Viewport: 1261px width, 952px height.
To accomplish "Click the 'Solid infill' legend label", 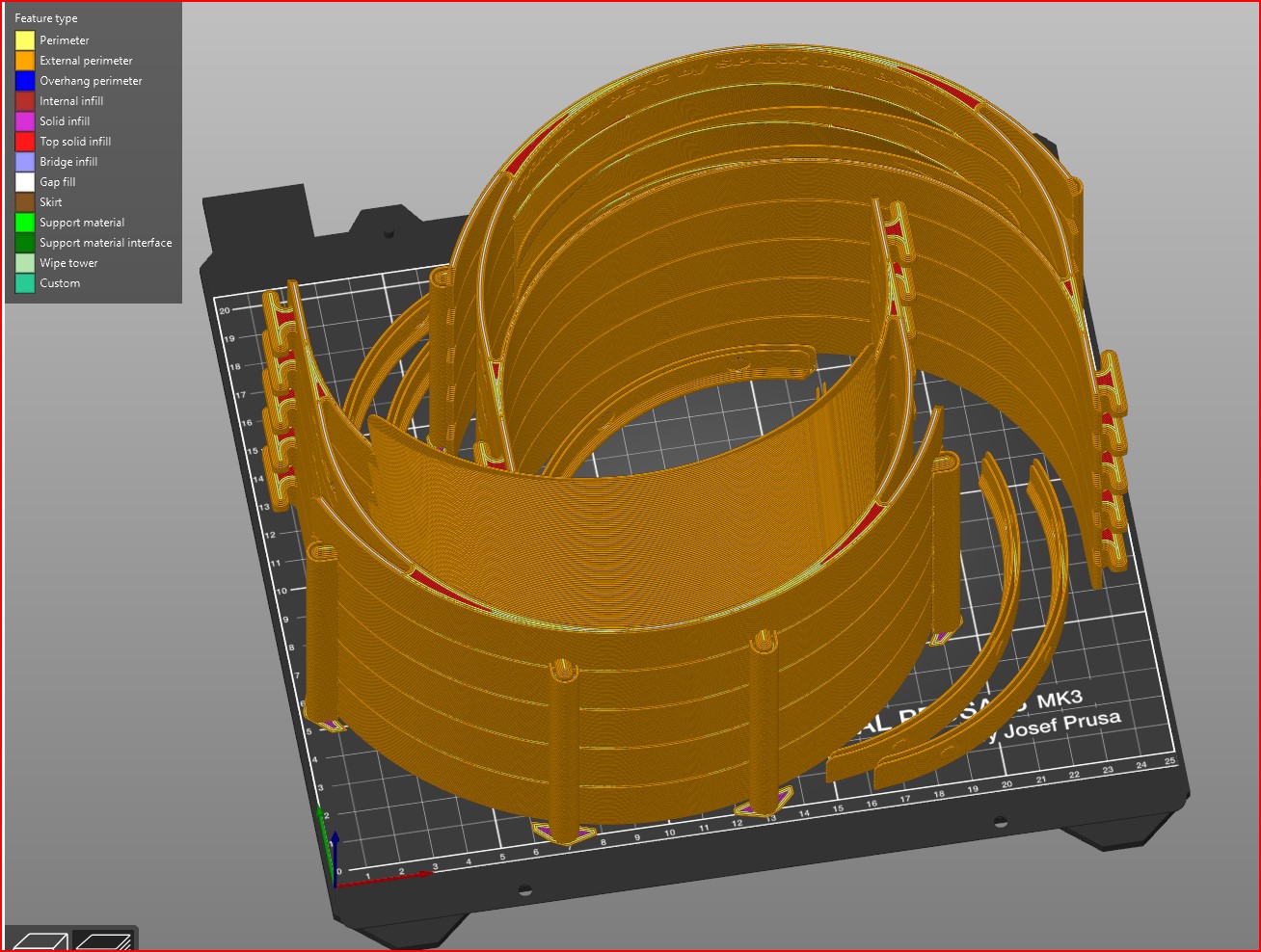I will (x=65, y=121).
